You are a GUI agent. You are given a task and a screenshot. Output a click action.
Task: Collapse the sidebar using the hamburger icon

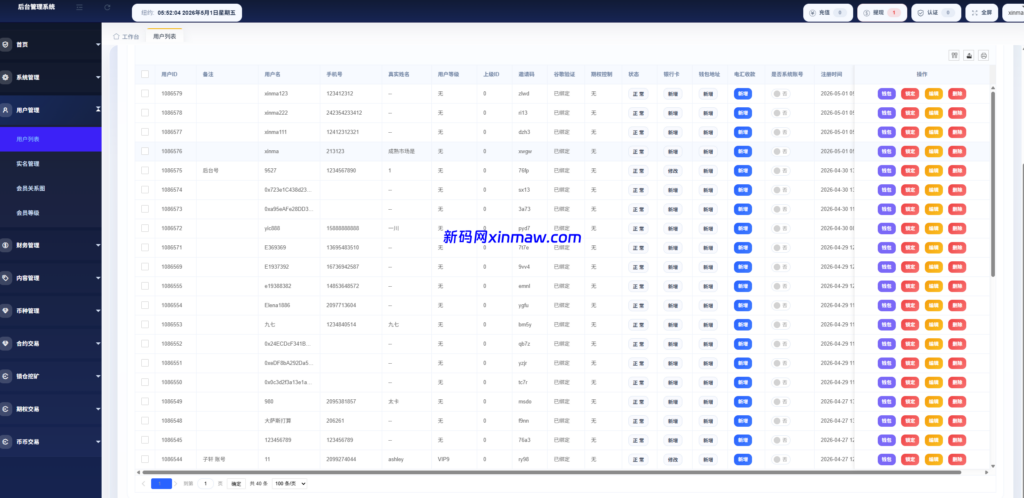point(79,7)
